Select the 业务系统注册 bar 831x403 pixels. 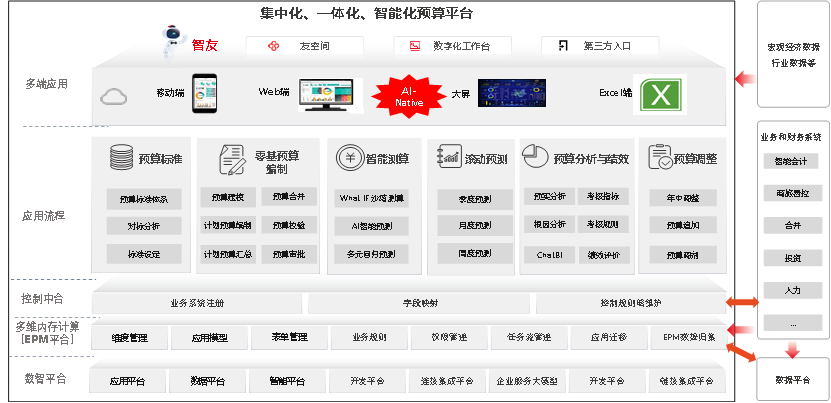pos(197,303)
